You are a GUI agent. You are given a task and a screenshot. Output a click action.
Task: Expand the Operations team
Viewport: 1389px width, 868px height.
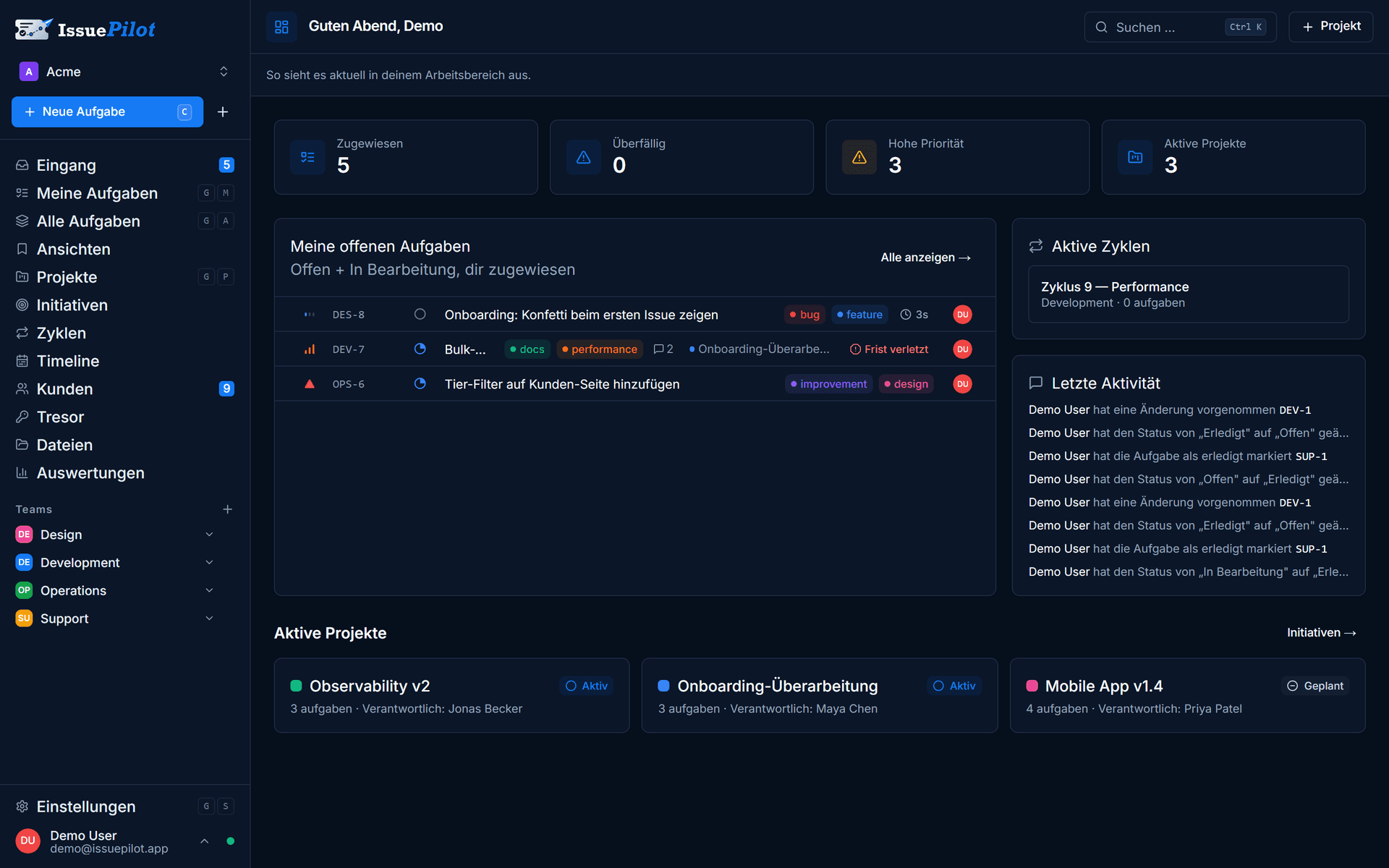point(209,590)
